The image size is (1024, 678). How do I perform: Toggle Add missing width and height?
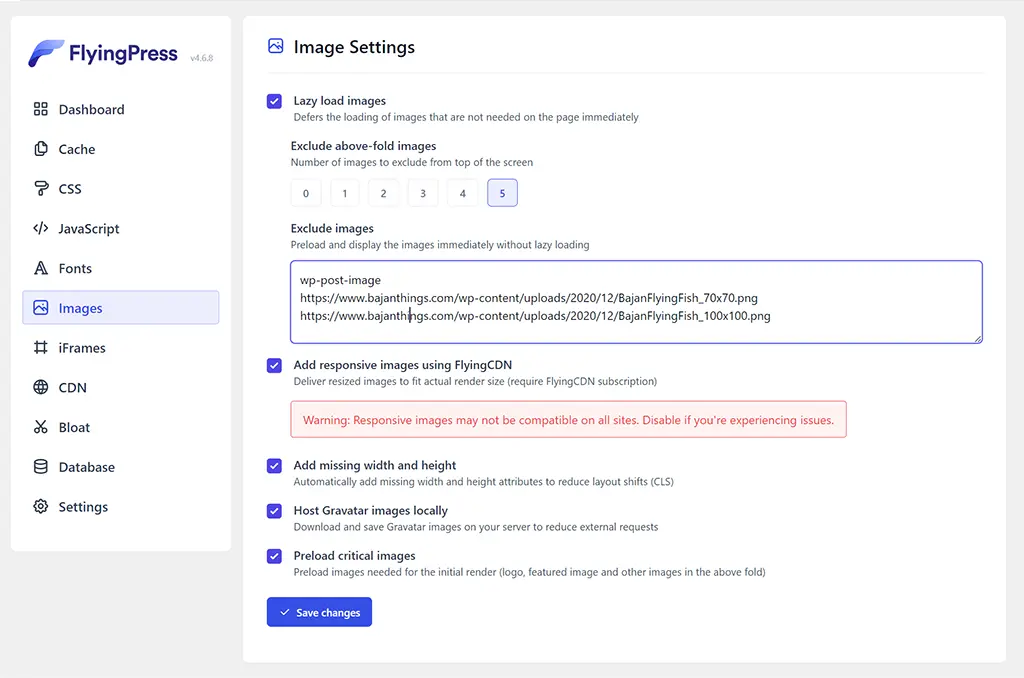pos(274,466)
